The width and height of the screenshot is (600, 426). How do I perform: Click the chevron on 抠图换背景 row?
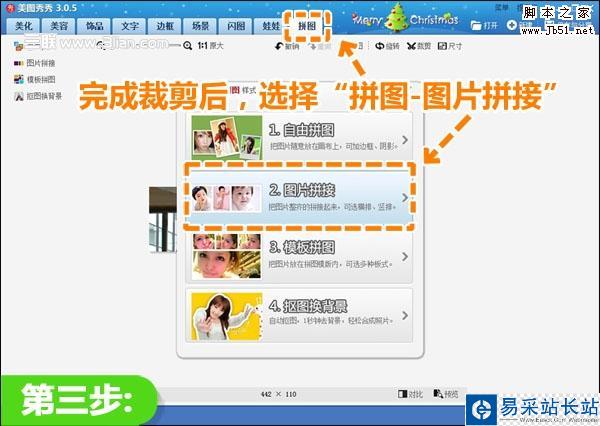[x=405, y=315]
